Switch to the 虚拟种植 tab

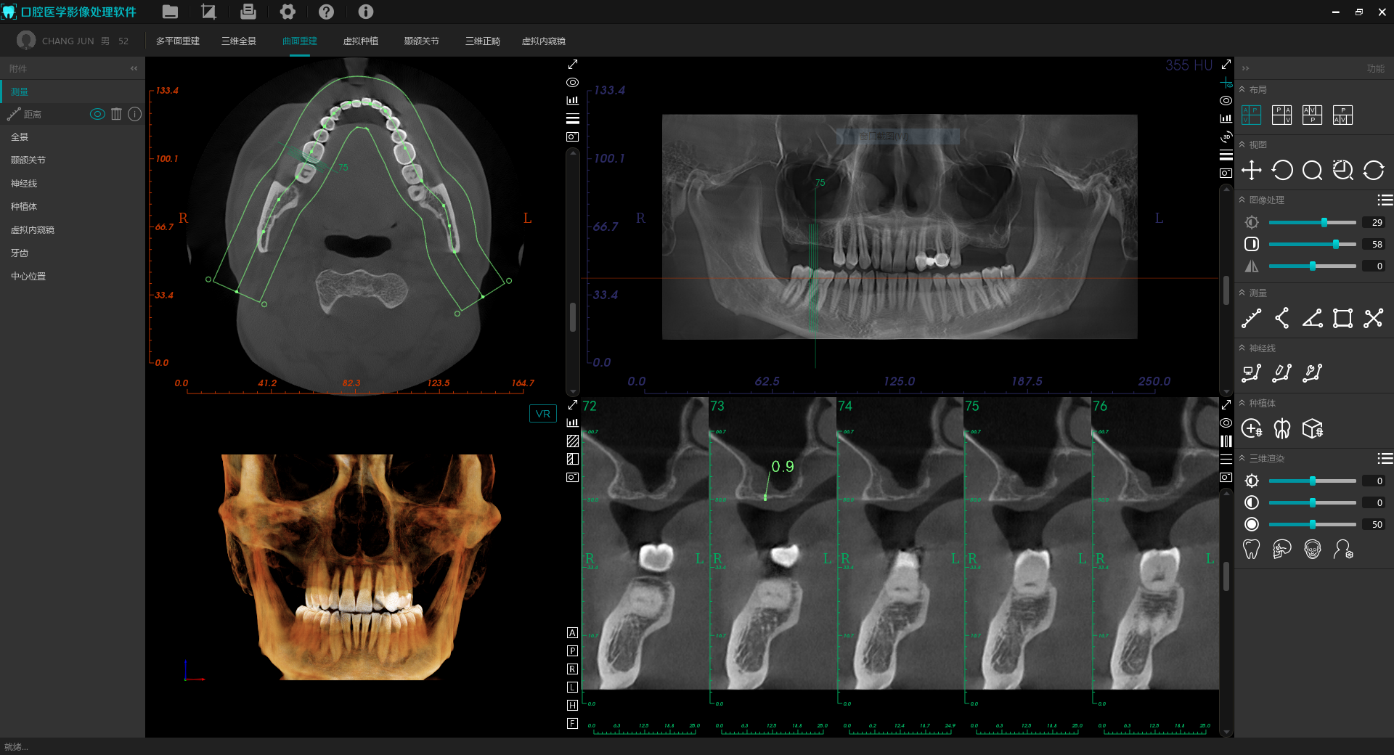coord(361,41)
